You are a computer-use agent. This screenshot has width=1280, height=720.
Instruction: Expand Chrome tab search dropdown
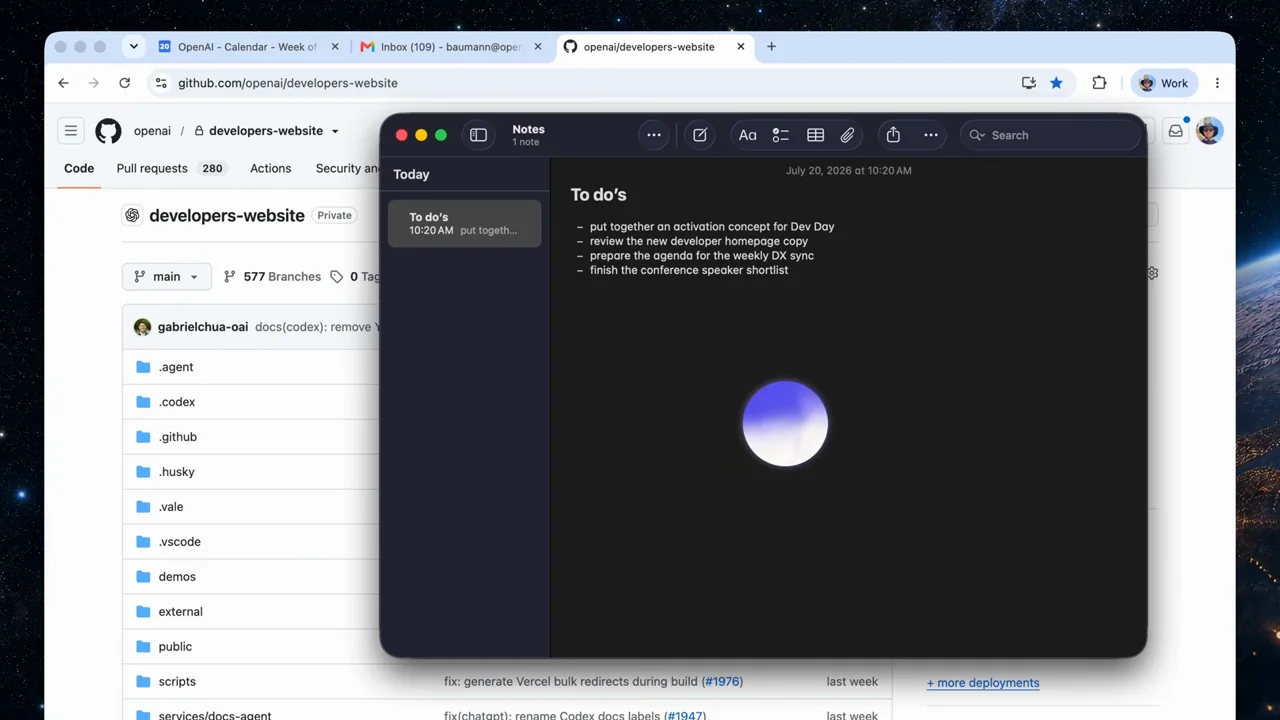(x=133, y=46)
